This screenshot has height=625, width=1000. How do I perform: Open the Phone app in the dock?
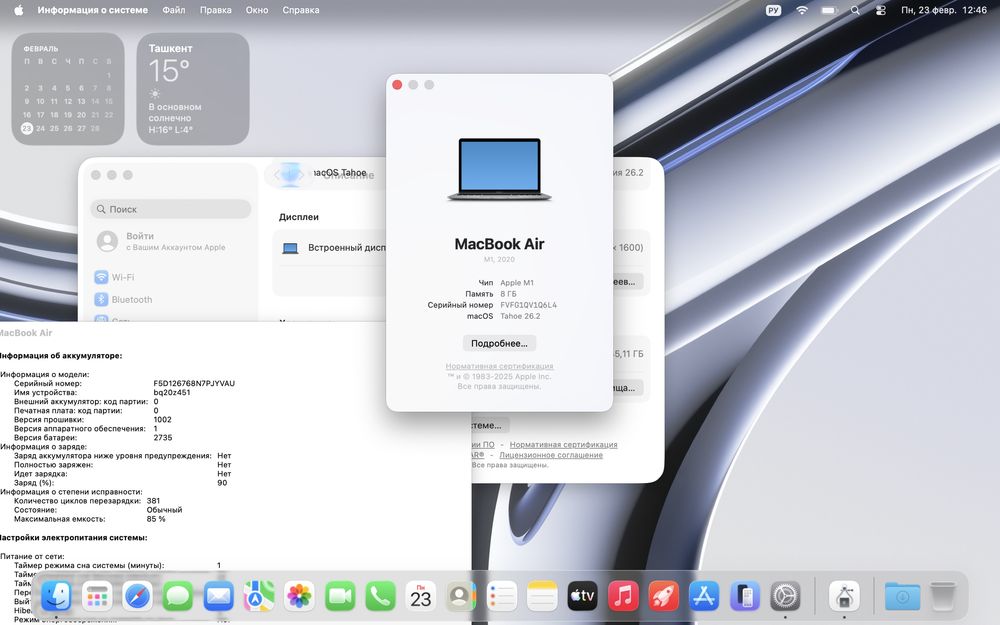coord(380,597)
